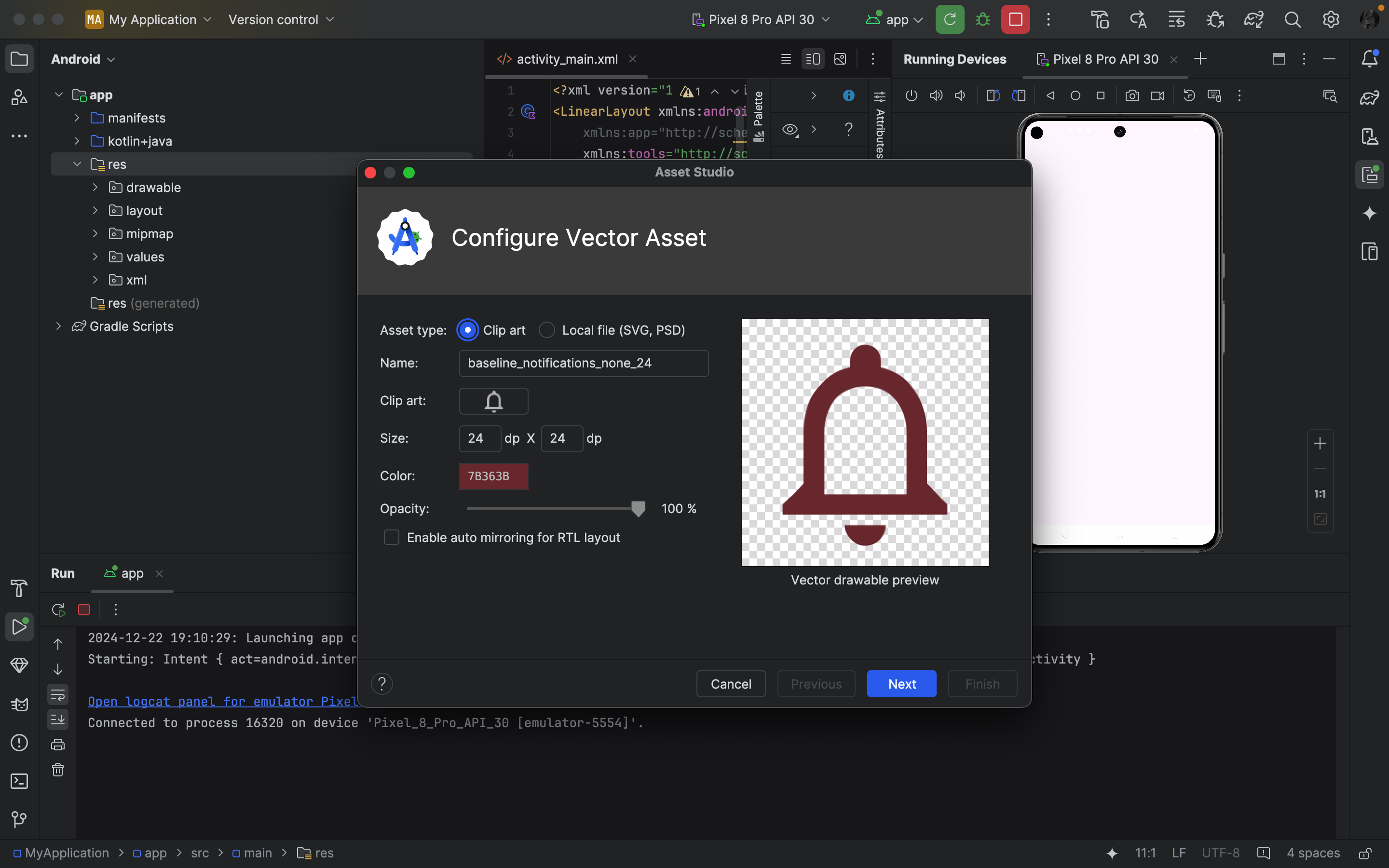Select the Clip art radio button

click(x=468, y=330)
